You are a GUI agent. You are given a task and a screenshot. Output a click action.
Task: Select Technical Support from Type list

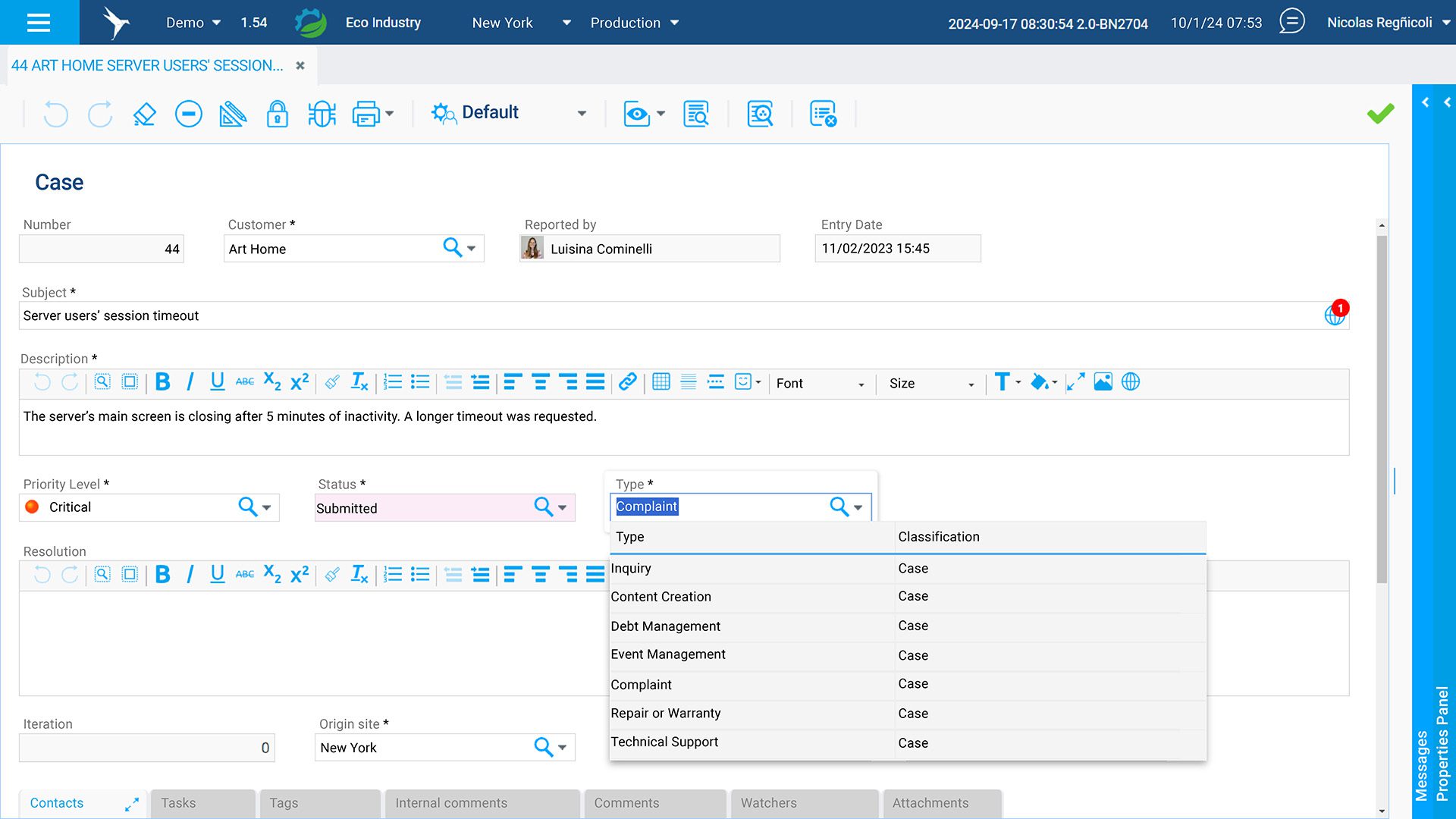(x=664, y=742)
